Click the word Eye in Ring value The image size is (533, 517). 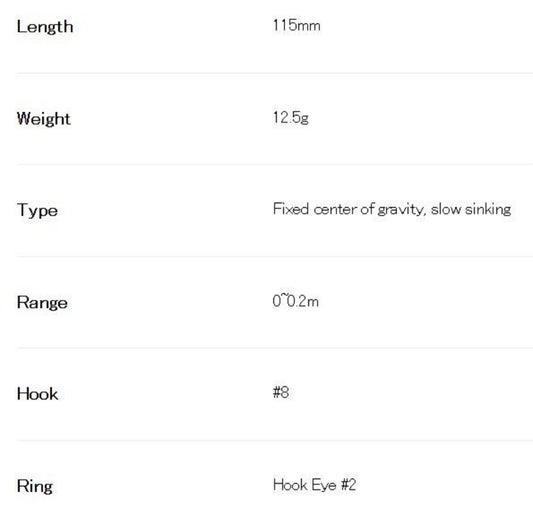coord(324,485)
